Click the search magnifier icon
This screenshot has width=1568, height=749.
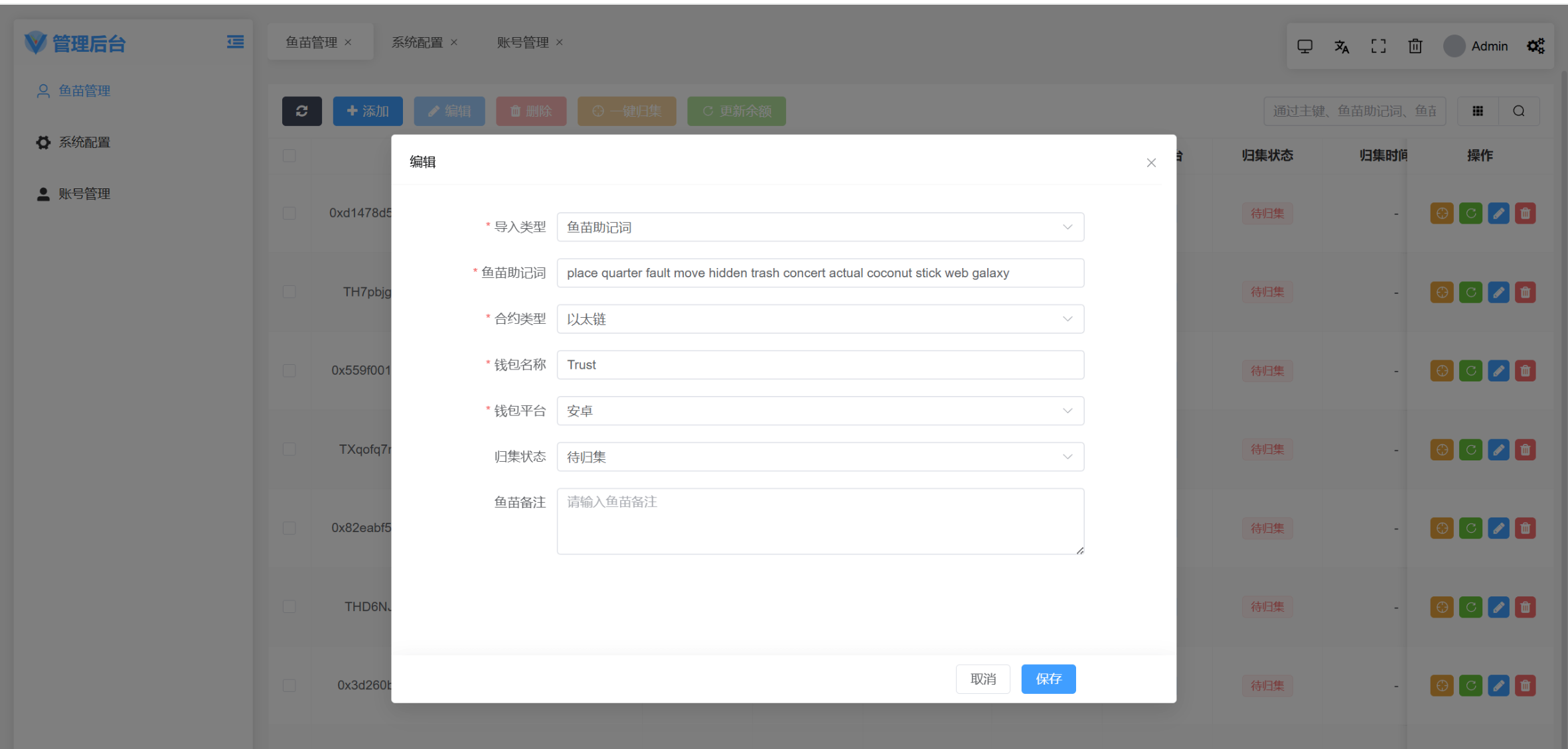[x=1519, y=111]
